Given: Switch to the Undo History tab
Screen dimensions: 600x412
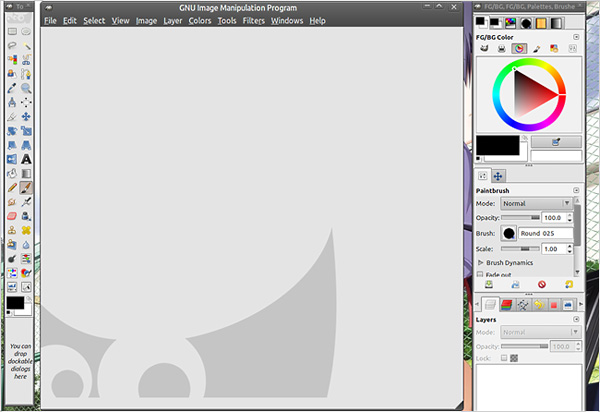Looking at the screenshot, I should (x=539, y=305).
